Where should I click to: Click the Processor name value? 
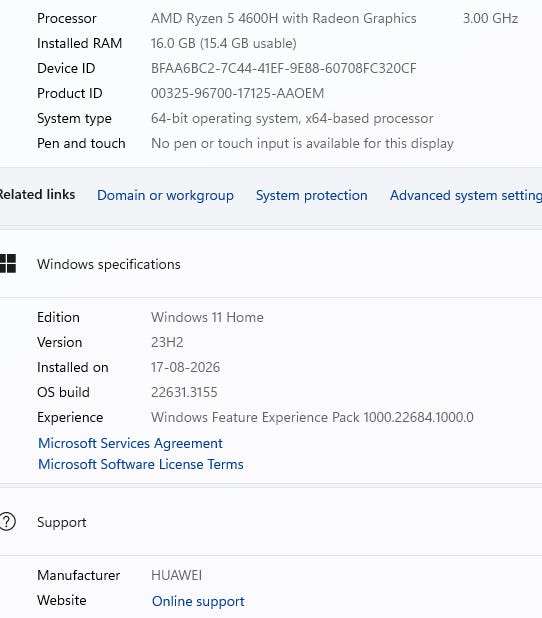(283, 18)
